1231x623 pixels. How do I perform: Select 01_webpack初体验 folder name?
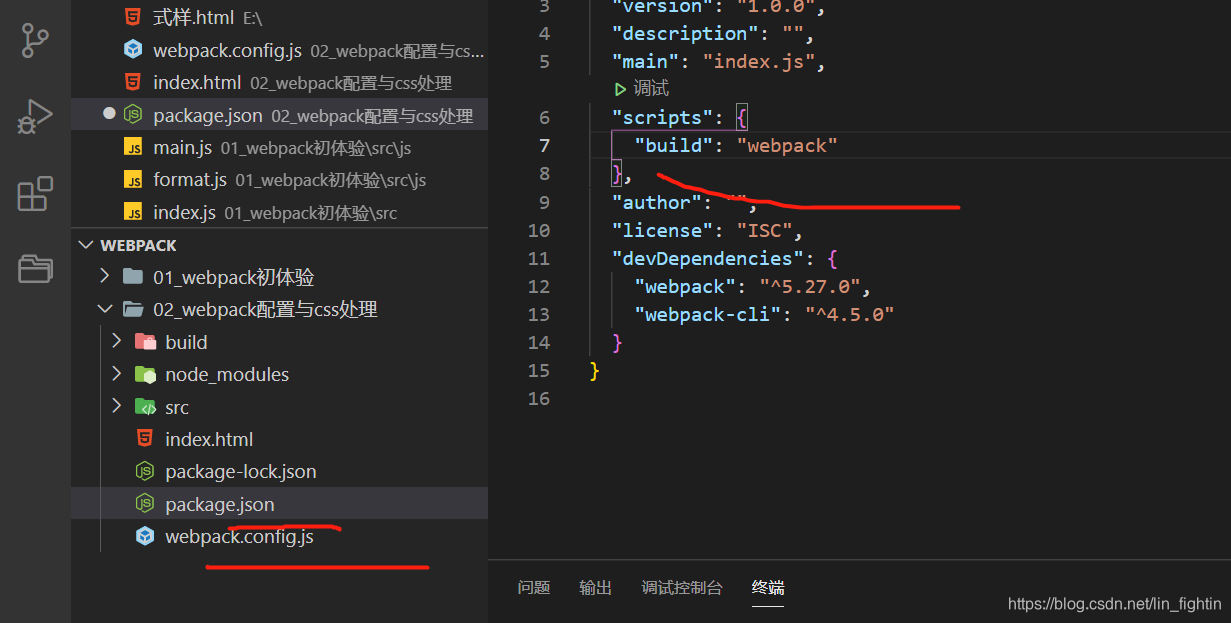234,277
